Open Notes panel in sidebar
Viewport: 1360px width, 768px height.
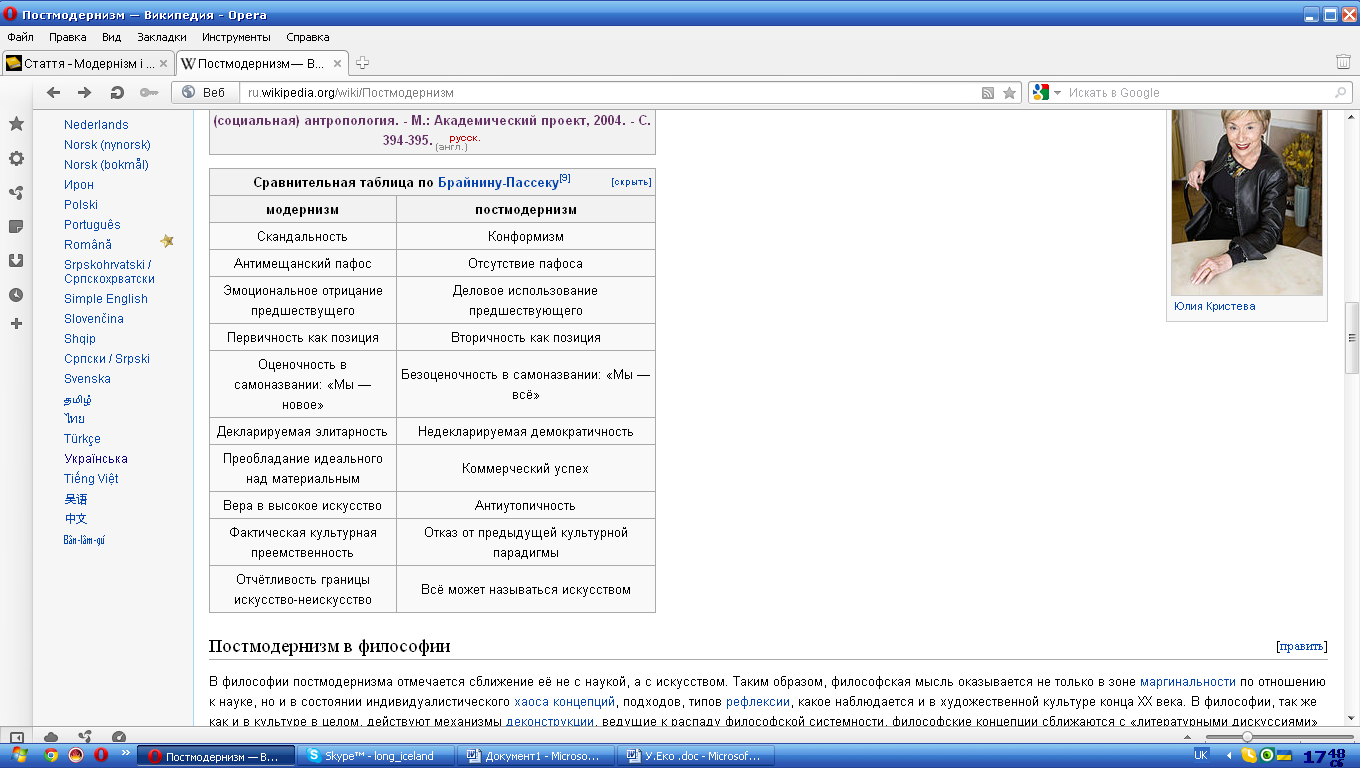click(16, 226)
